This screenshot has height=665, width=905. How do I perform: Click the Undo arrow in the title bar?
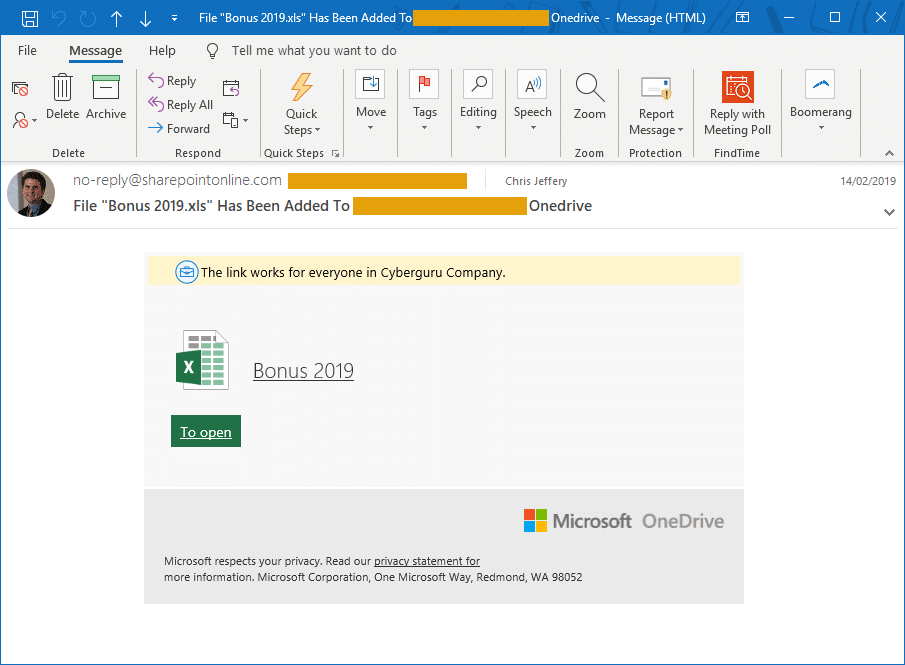(59, 18)
